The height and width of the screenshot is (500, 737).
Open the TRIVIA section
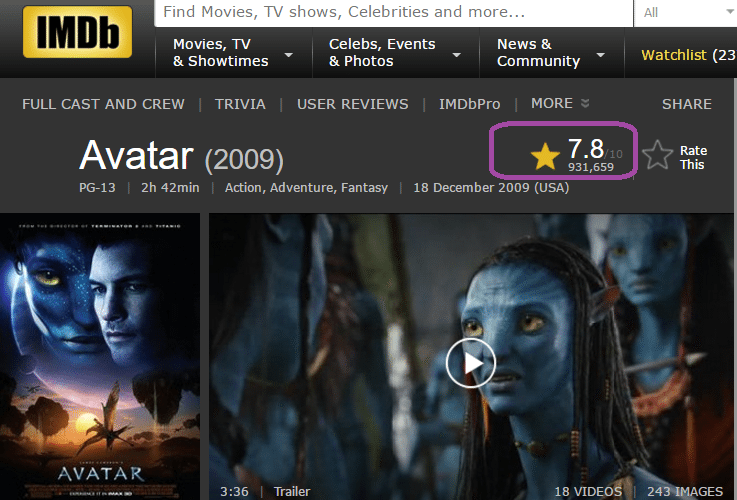point(240,104)
